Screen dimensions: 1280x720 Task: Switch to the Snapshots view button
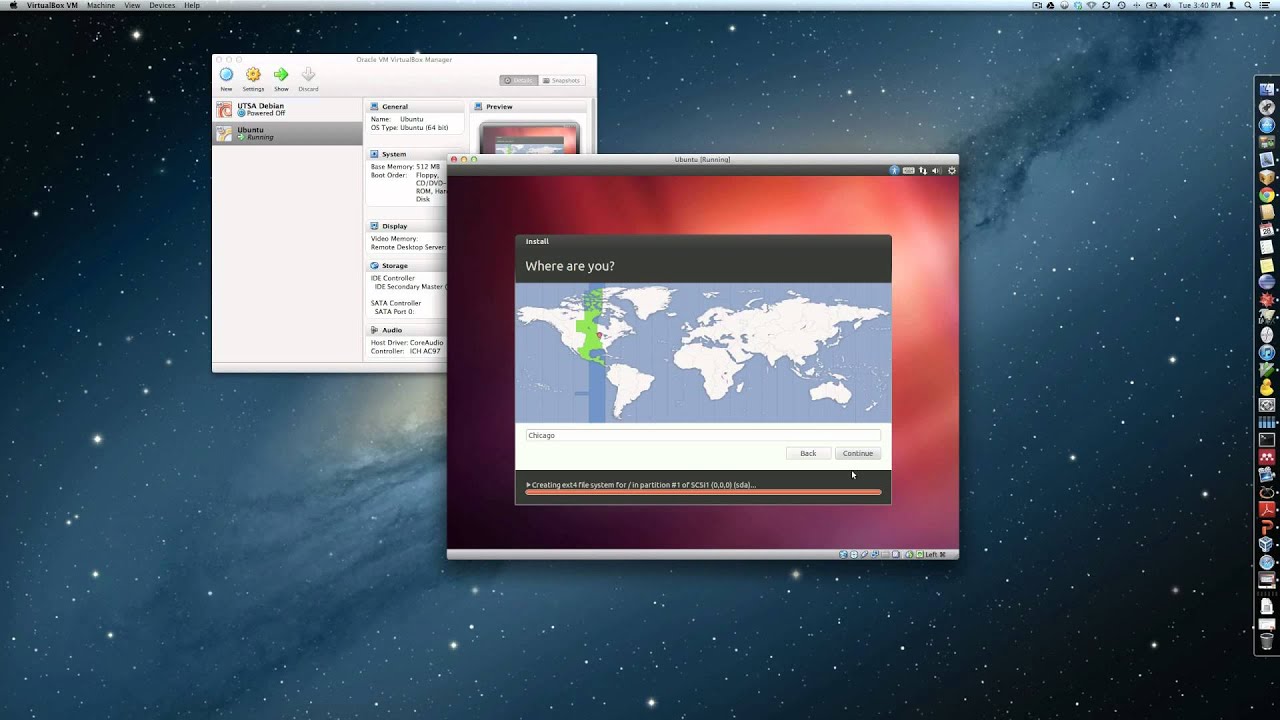561,80
